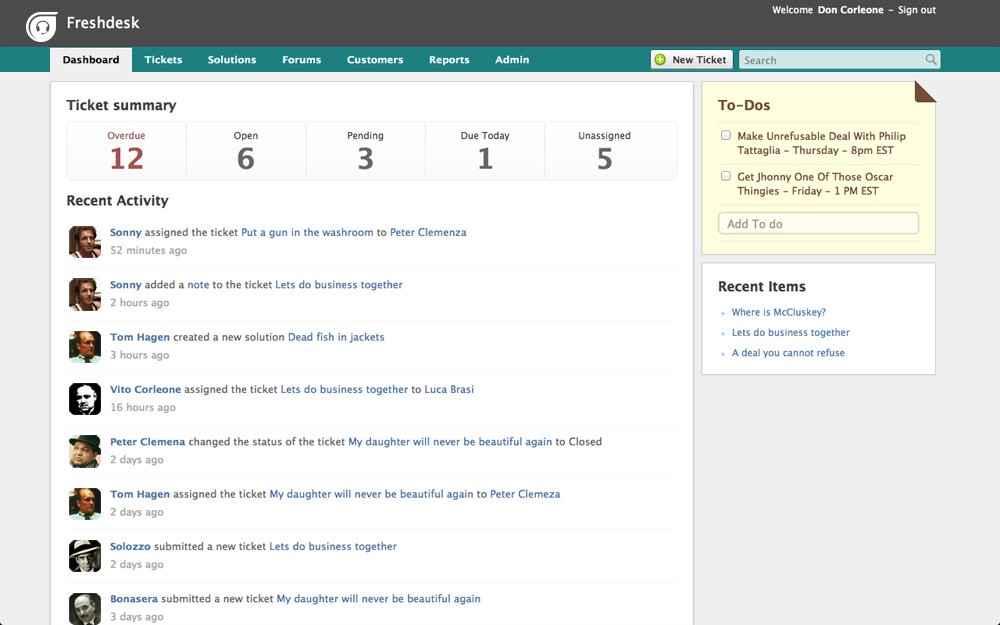Viewport: 1000px width, 625px height.
Task: Check the Philip Tattaglia deal to-do
Action: point(726,135)
